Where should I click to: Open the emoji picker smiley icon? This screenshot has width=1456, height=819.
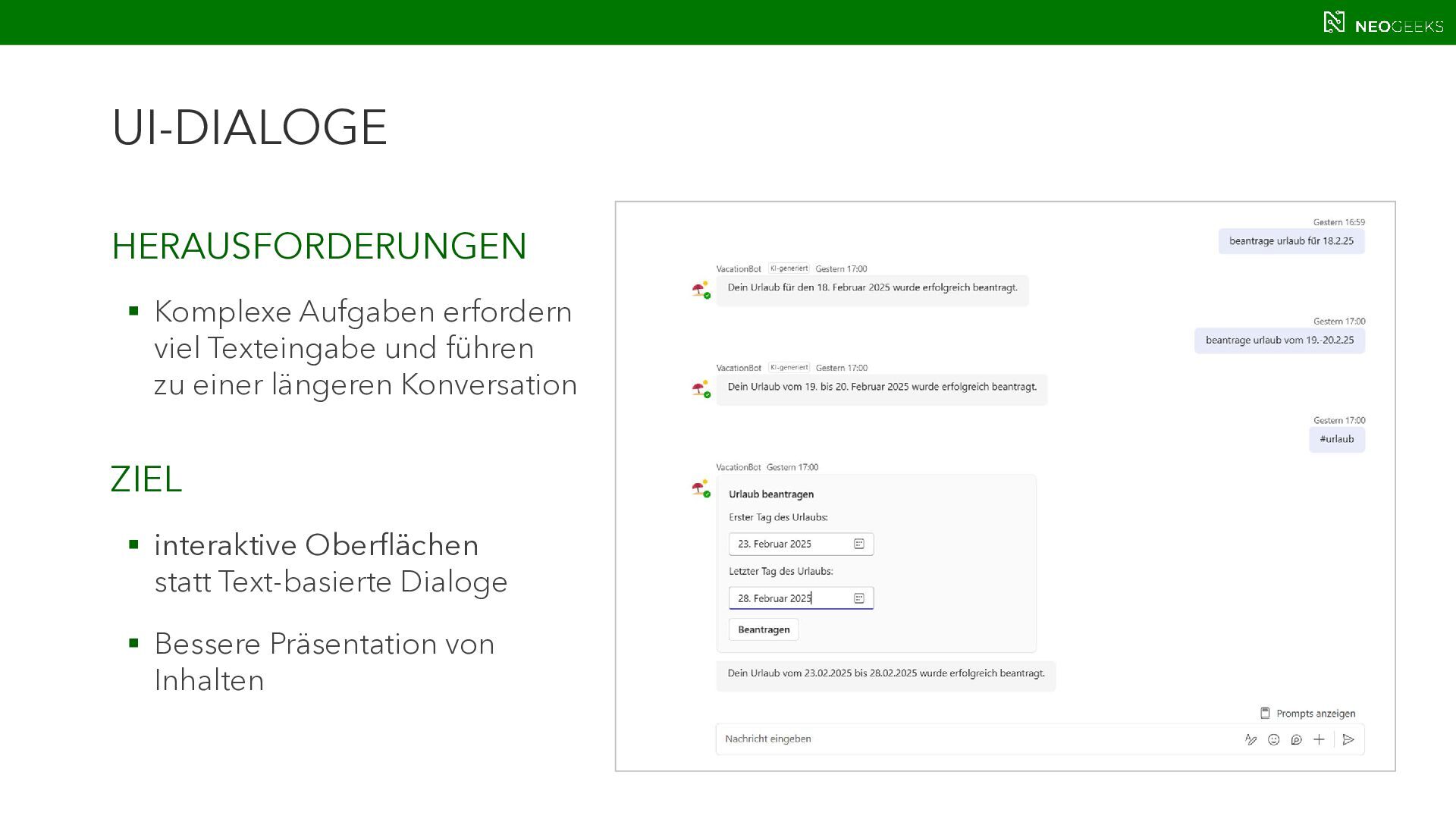tap(1274, 739)
